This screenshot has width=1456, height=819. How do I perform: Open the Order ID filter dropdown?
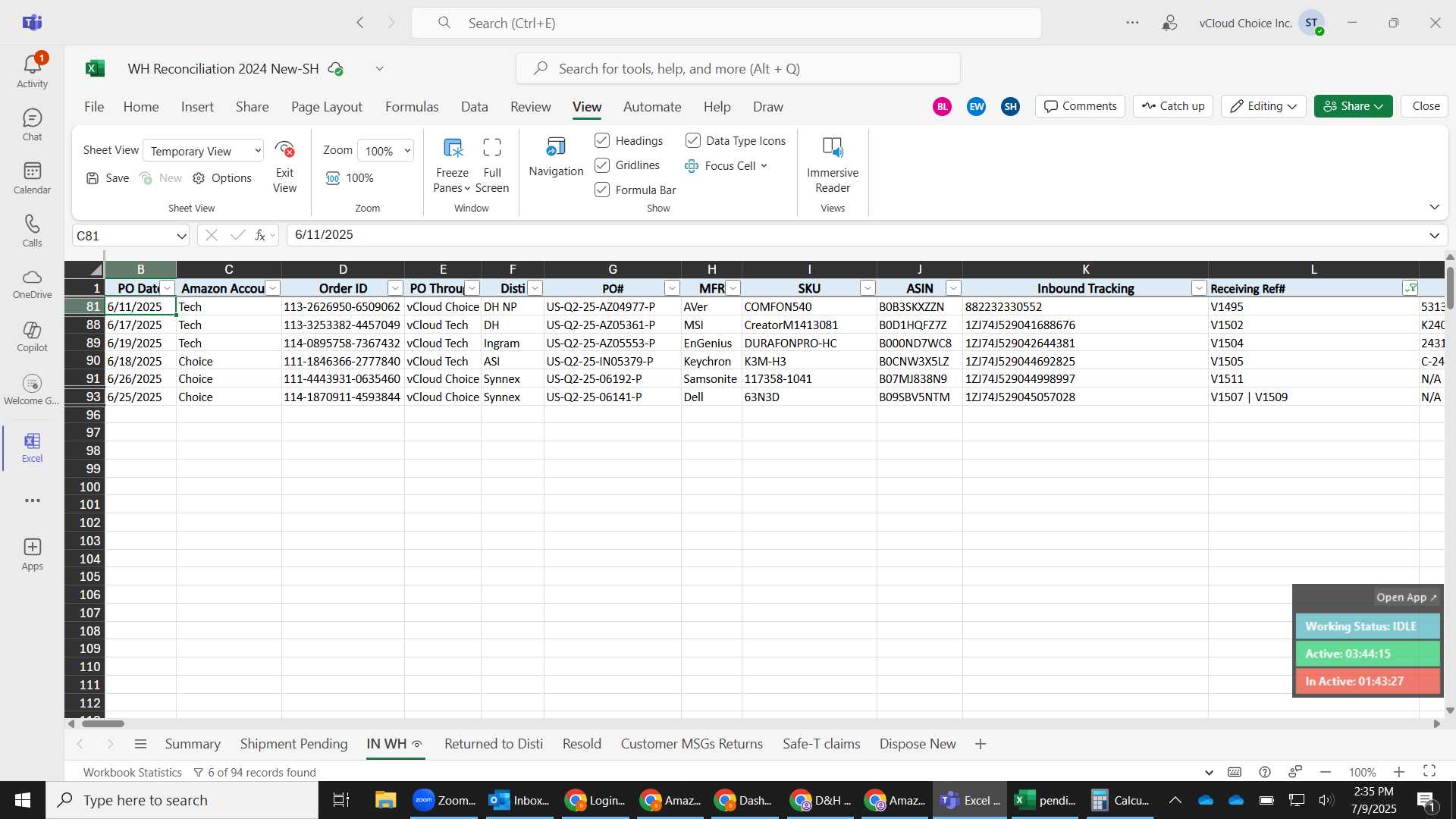[x=395, y=288]
